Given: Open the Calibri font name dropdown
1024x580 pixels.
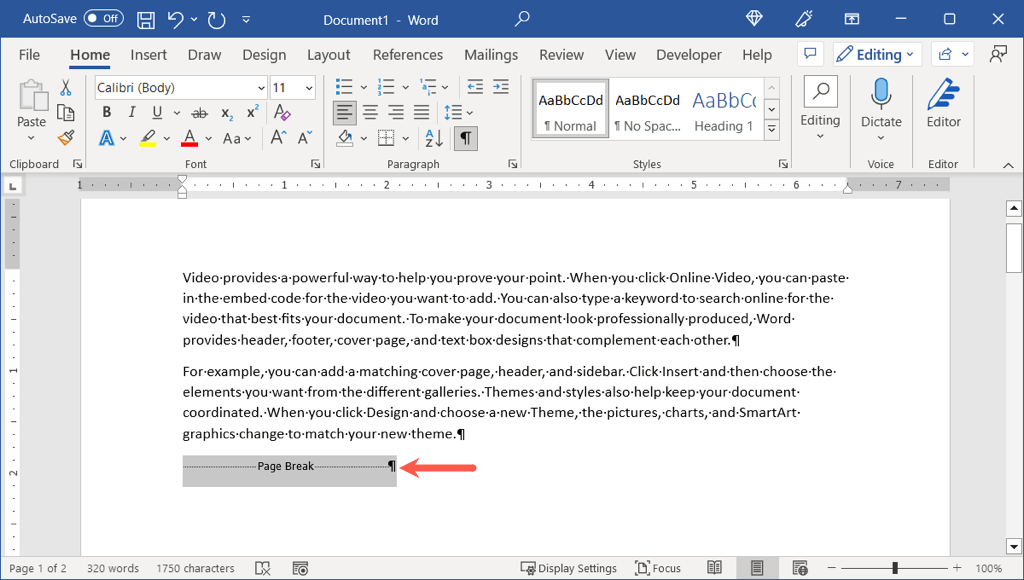Looking at the screenshot, I should (x=261, y=88).
